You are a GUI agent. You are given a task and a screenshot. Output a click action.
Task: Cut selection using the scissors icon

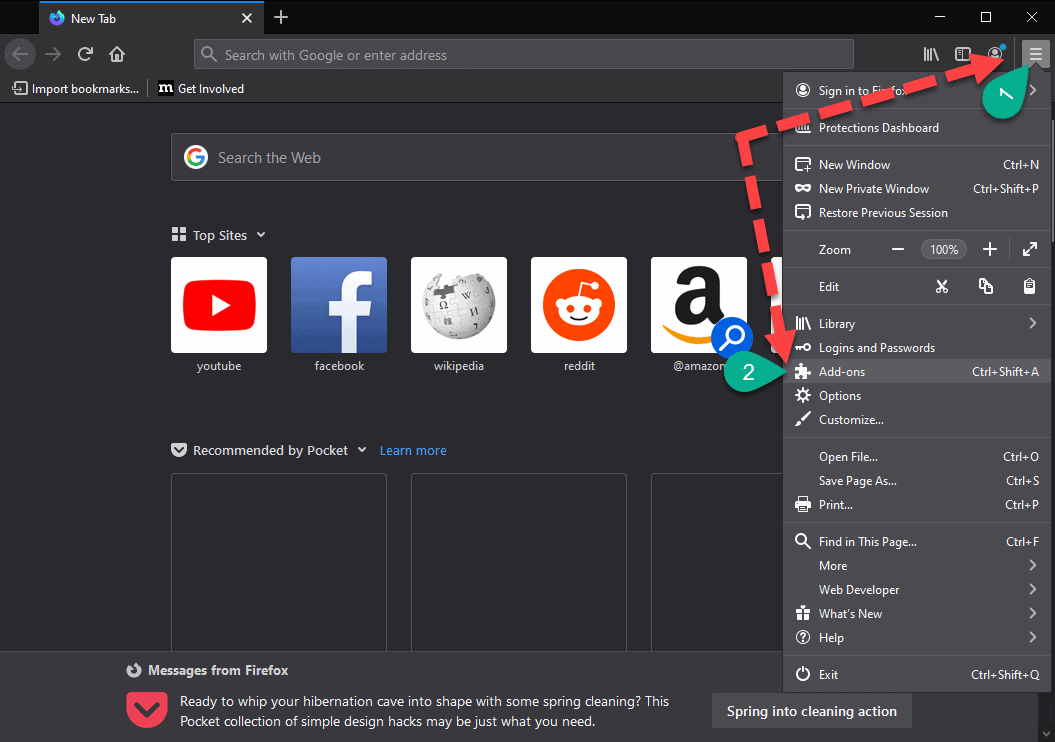point(942,287)
